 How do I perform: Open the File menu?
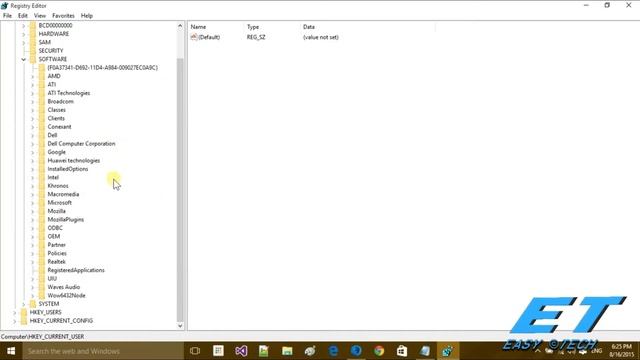tap(7, 16)
